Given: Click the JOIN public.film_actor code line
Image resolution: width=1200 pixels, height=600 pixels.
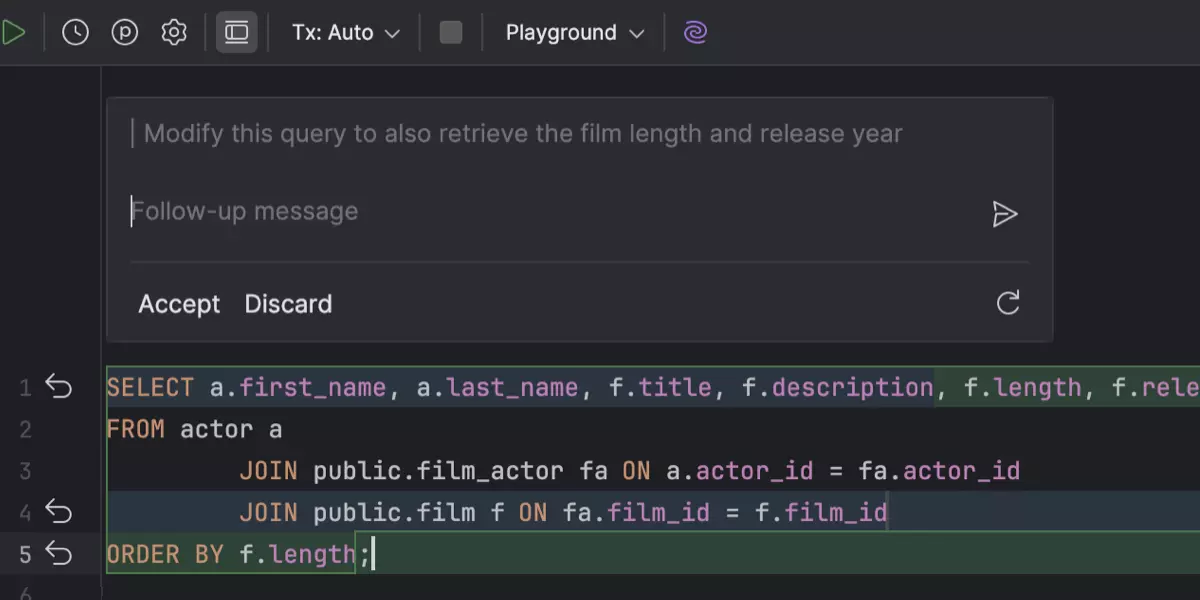Looking at the screenshot, I should (628, 471).
